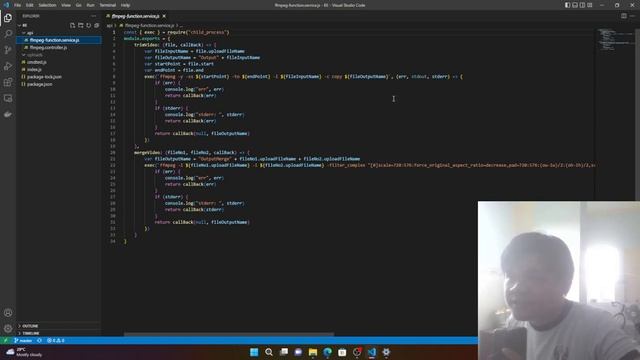The image size is (640, 360).
Task: Open the taskbar weather widget
Action: click(24, 352)
